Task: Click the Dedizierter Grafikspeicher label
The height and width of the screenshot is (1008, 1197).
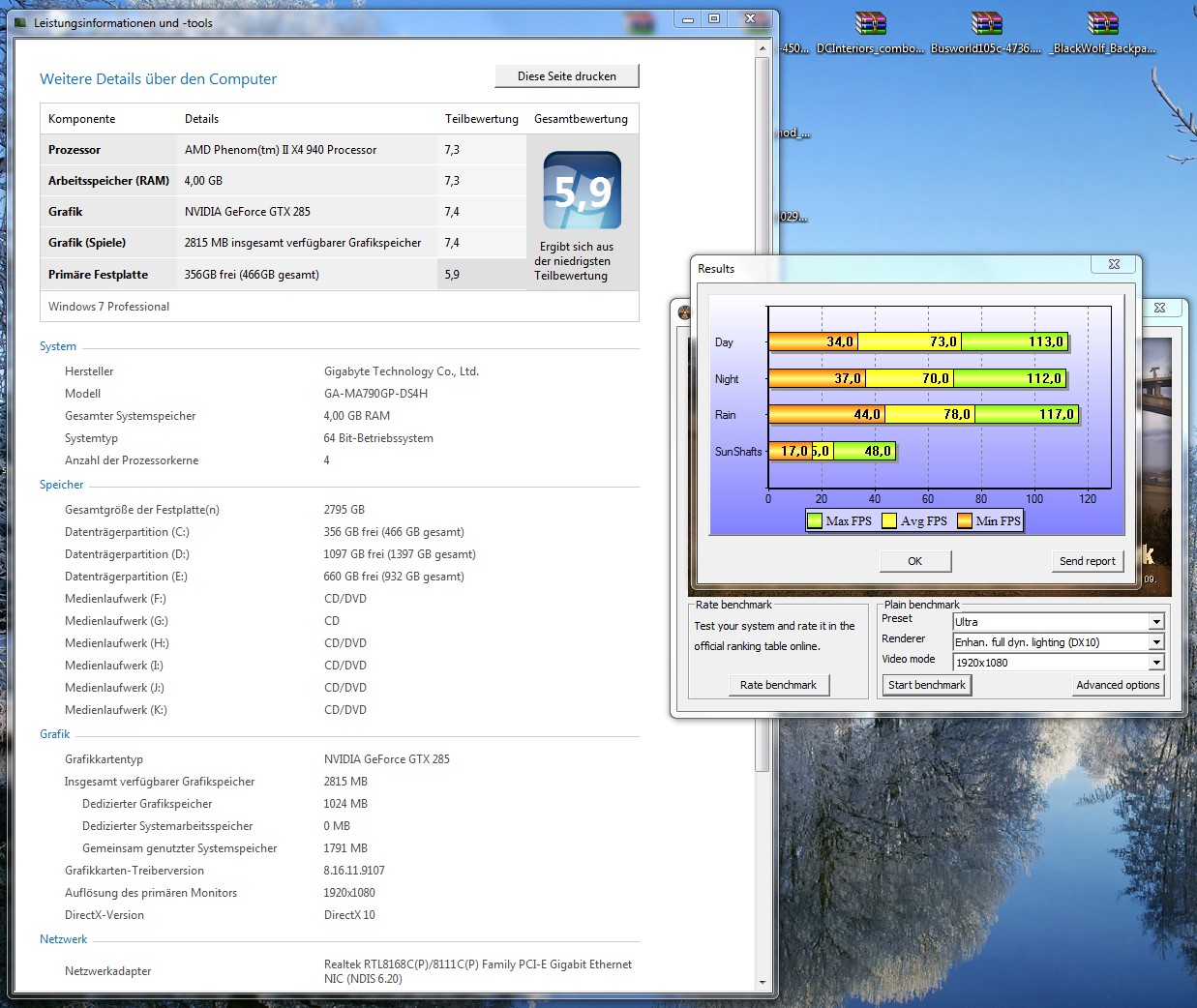Action: pos(147,804)
